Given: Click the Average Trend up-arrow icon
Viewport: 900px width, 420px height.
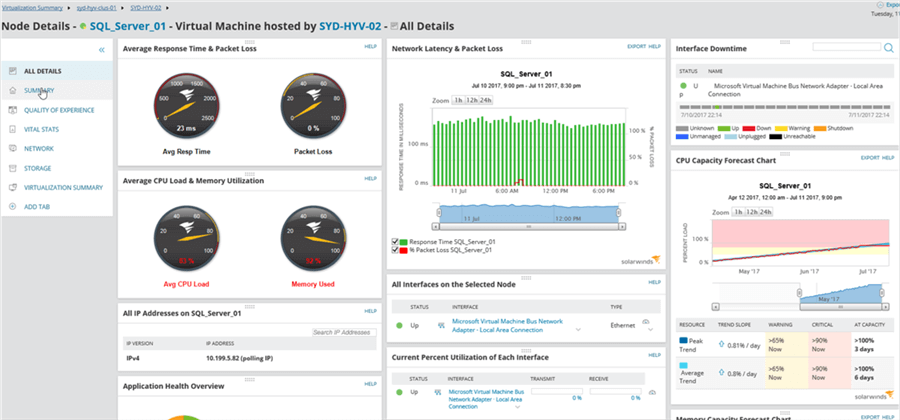Looking at the screenshot, I should (720, 374).
